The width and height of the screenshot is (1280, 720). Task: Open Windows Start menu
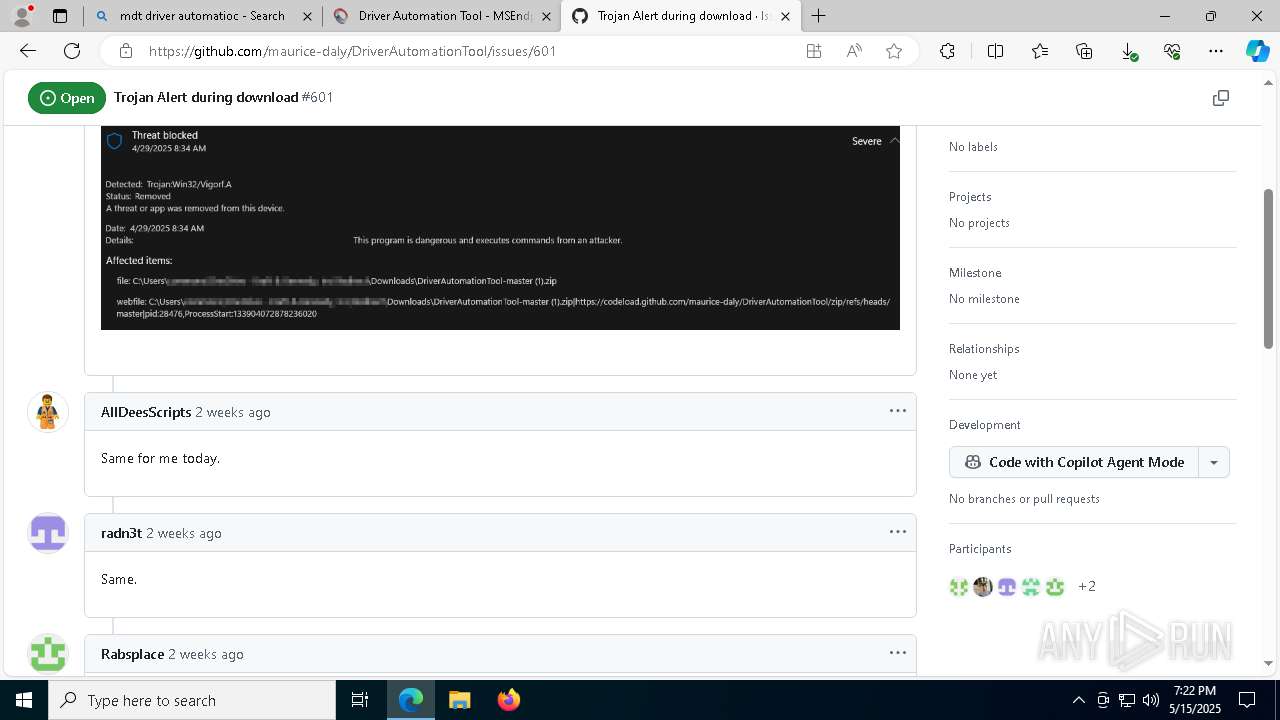24,700
